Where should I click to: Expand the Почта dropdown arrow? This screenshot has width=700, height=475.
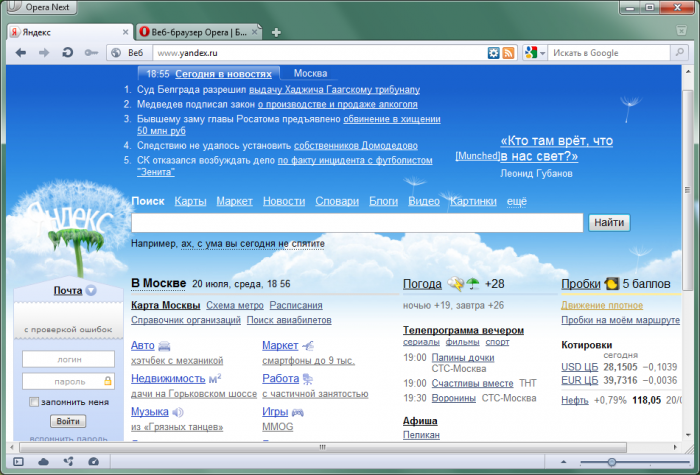coord(91,291)
